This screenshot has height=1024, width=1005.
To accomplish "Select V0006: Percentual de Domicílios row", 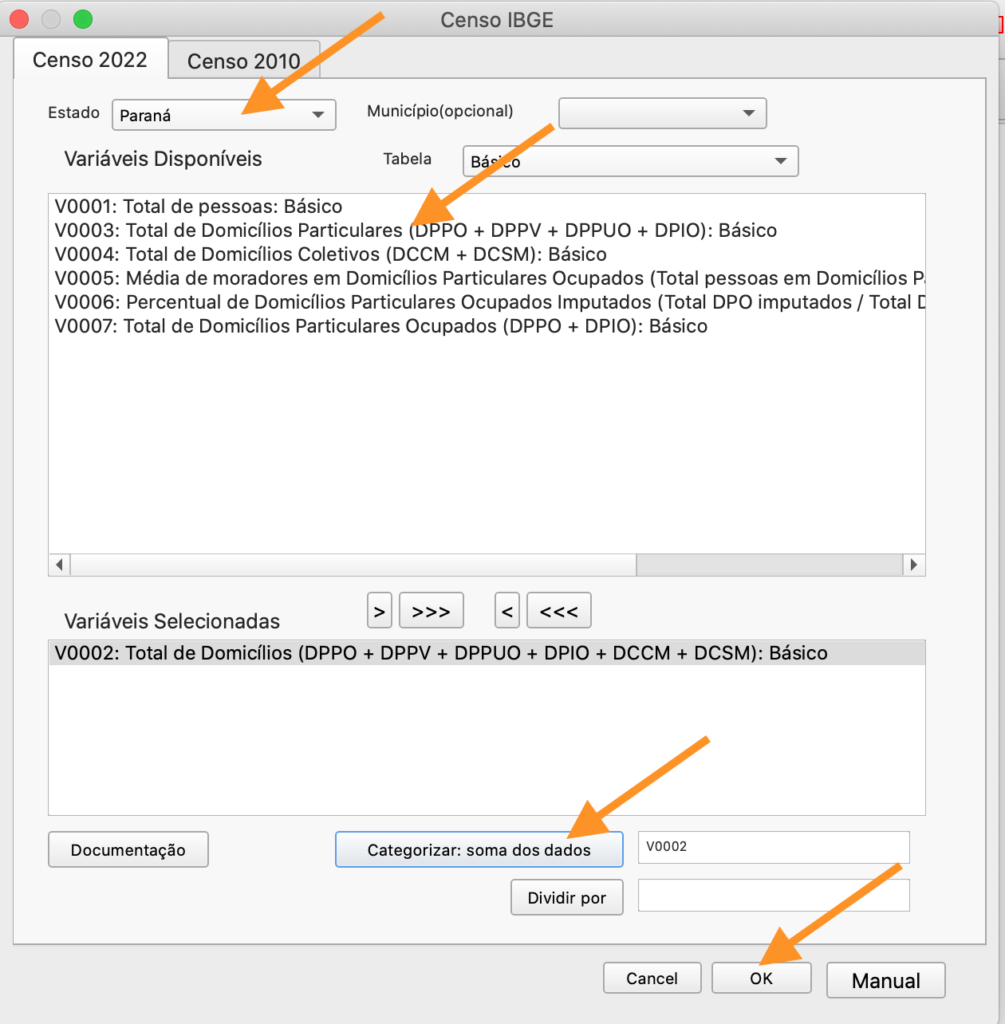I will coord(487,302).
